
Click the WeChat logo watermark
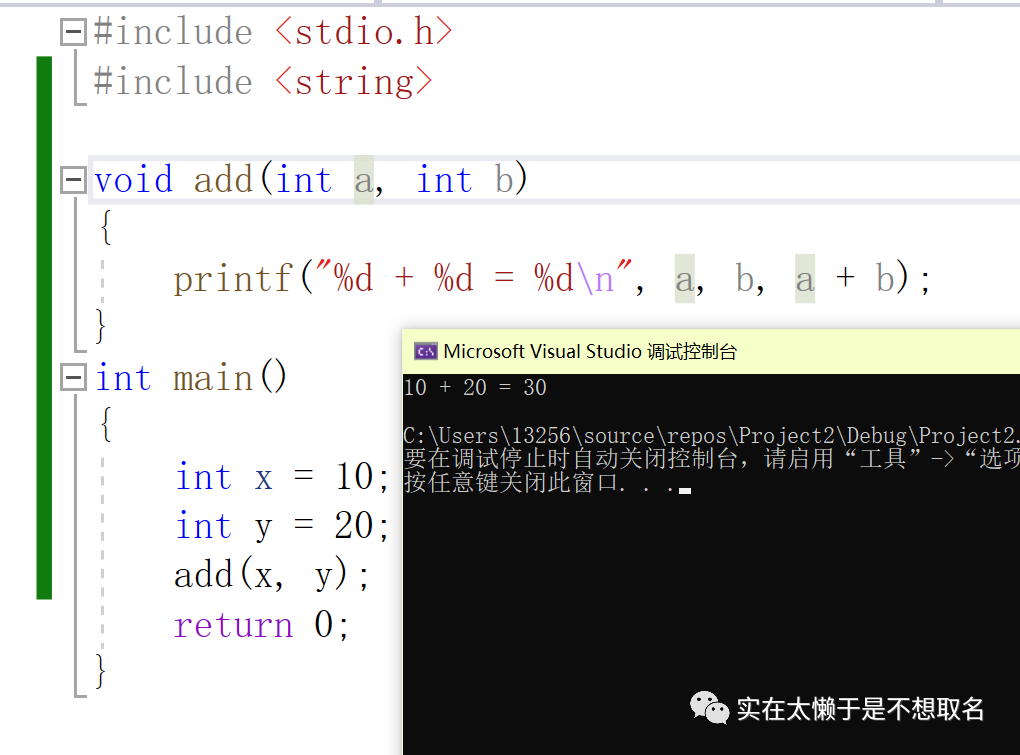point(709,709)
